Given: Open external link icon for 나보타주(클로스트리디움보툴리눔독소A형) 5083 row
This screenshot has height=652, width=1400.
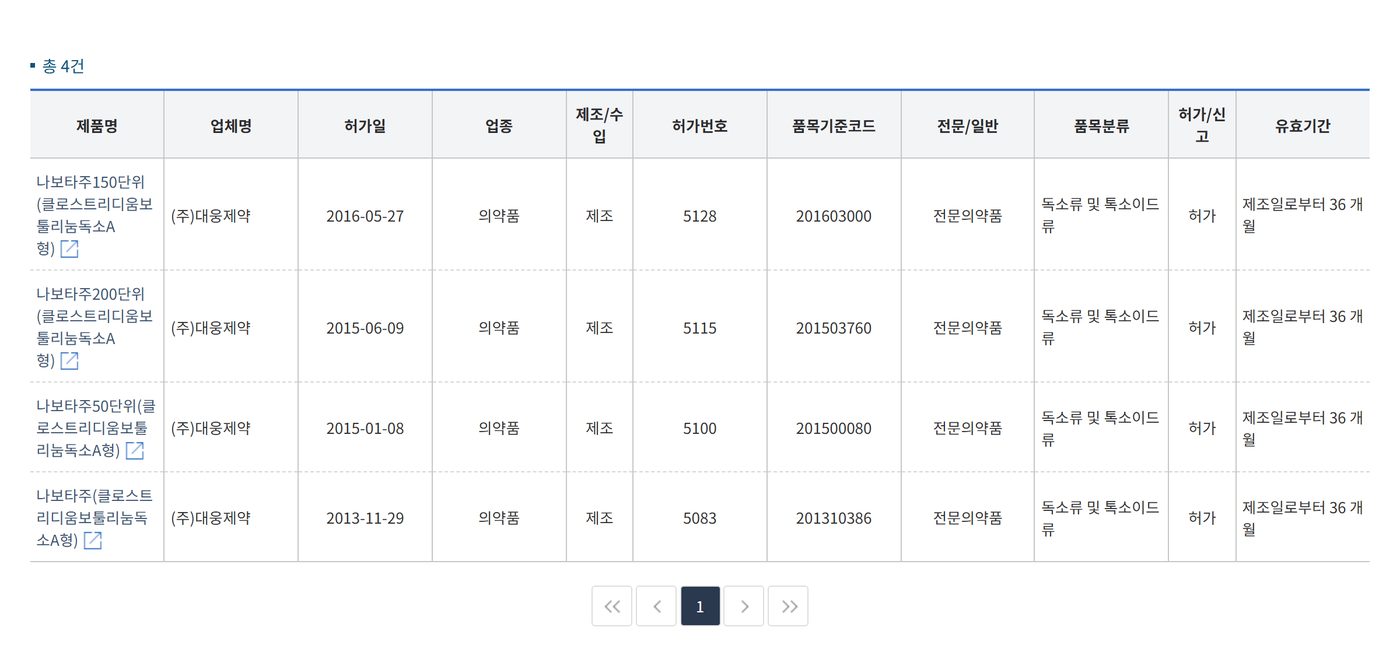Looking at the screenshot, I should click(92, 541).
